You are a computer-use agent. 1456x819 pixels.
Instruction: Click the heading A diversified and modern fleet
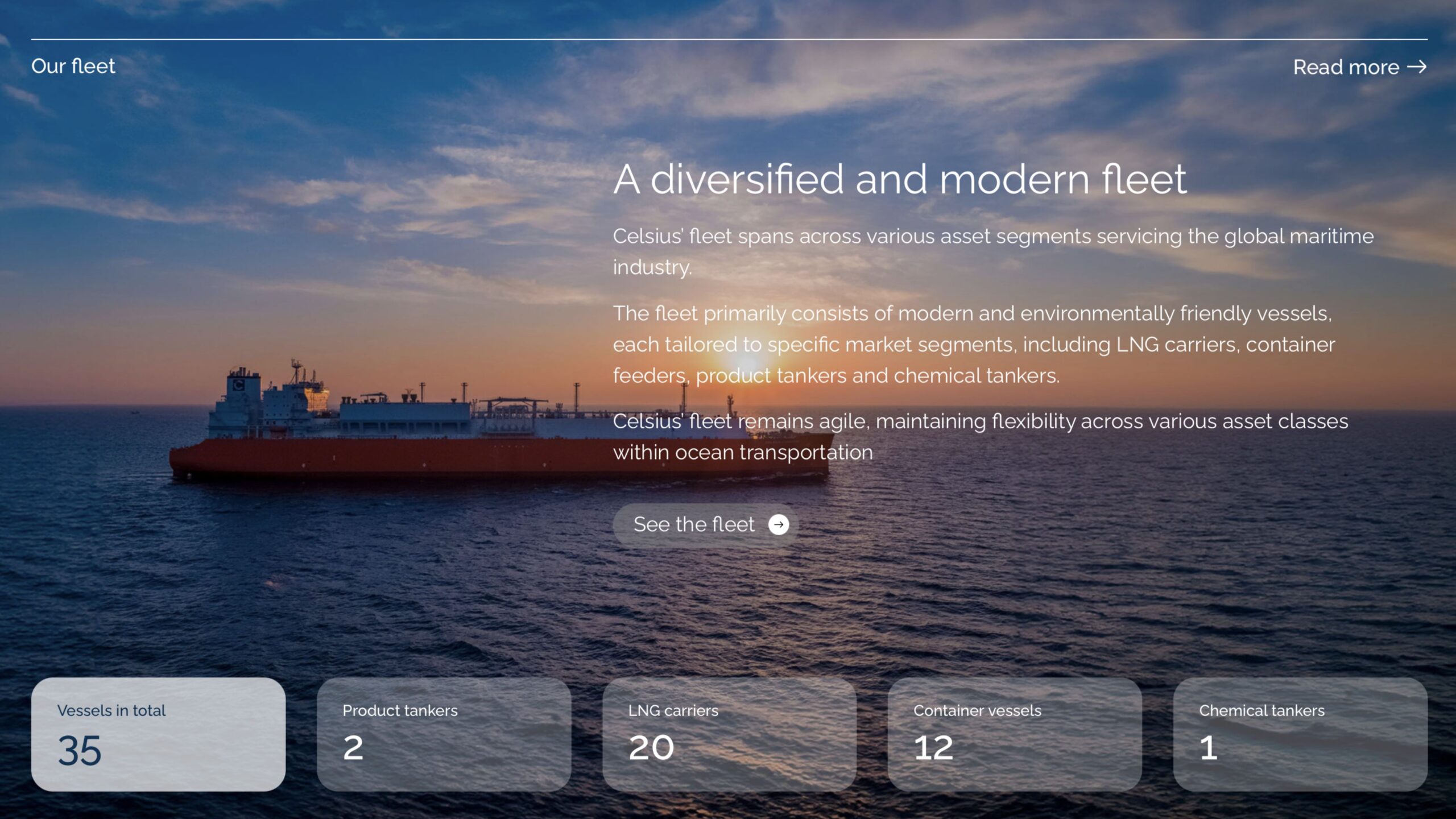(x=900, y=179)
